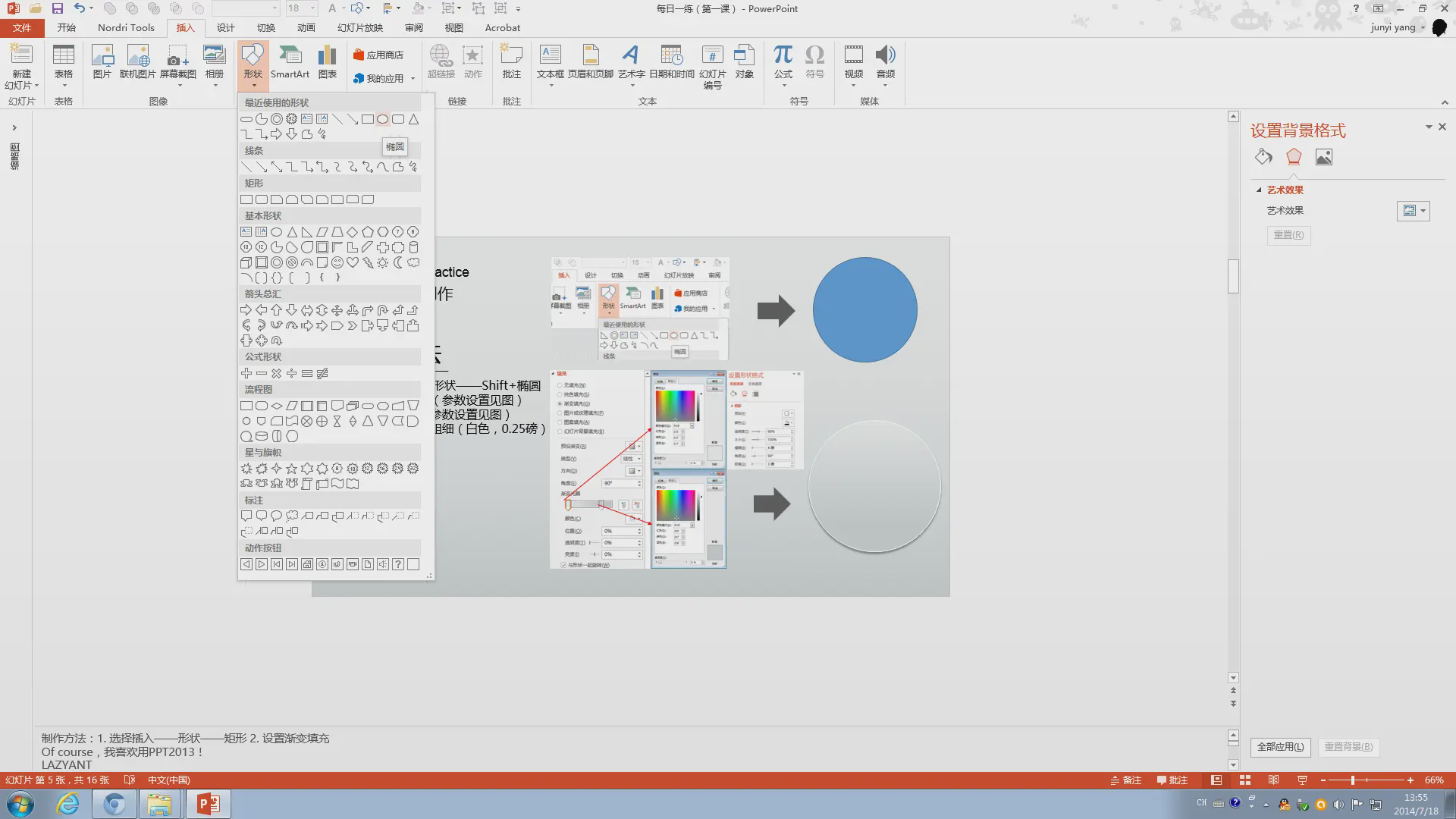This screenshot has height=819, width=1456.
Task: Select the lightning bolt shape
Action: pyautogui.click(x=367, y=262)
